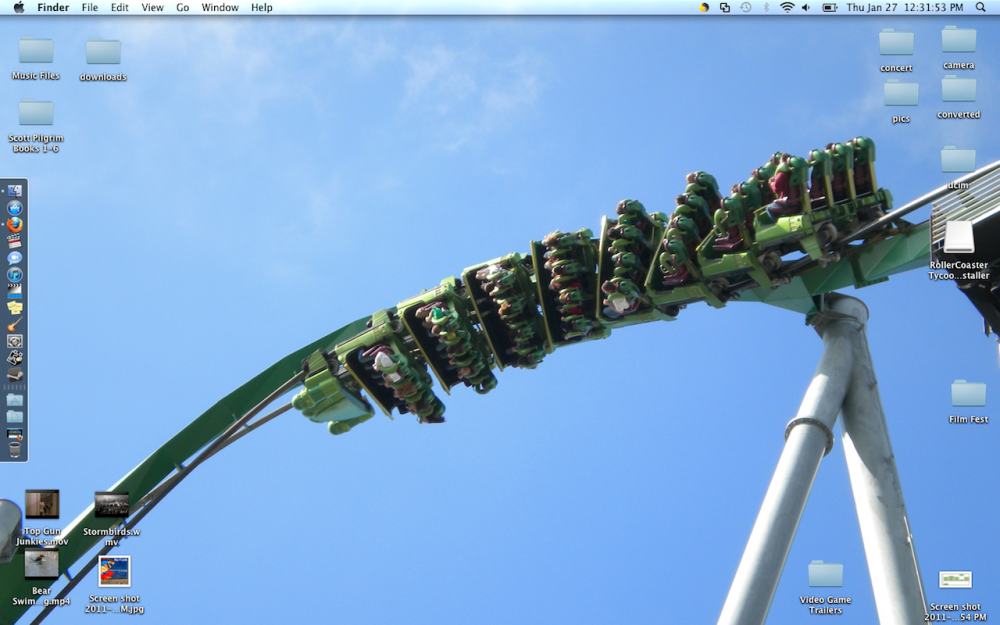
Task: Click the date and time display
Action: click(905, 7)
